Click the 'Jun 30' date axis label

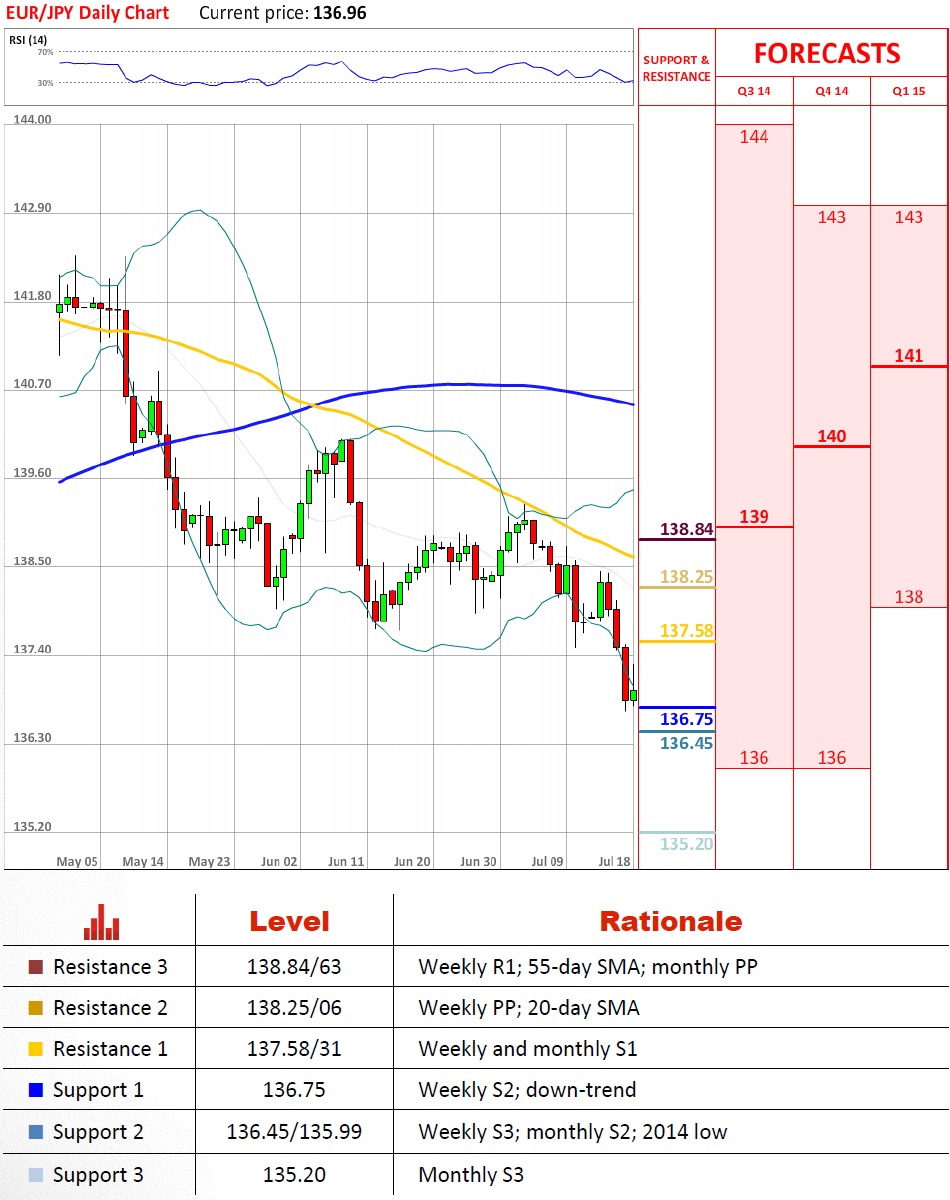click(x=478, y=861)
